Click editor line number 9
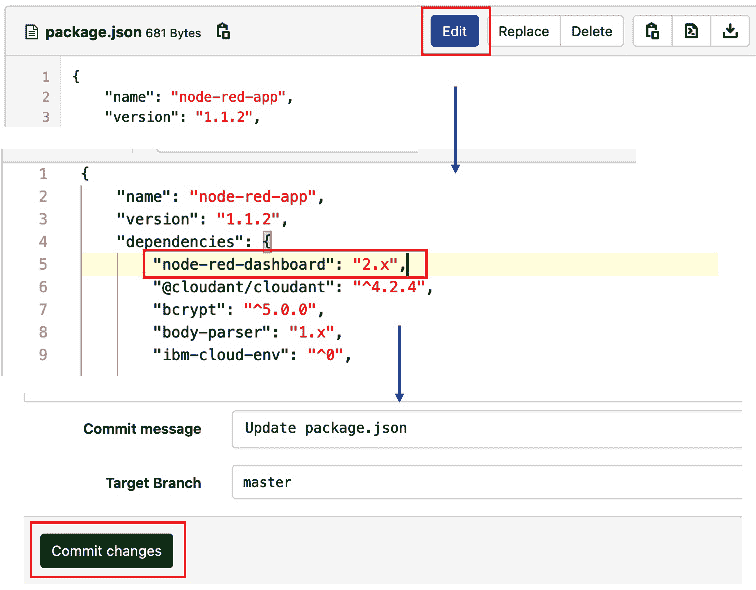 [x=43, y=355]
